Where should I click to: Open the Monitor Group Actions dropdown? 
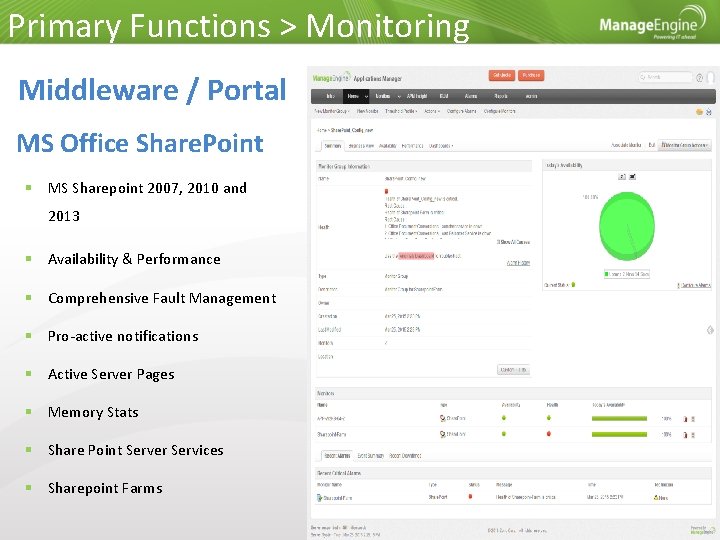(x=685, y=145)
